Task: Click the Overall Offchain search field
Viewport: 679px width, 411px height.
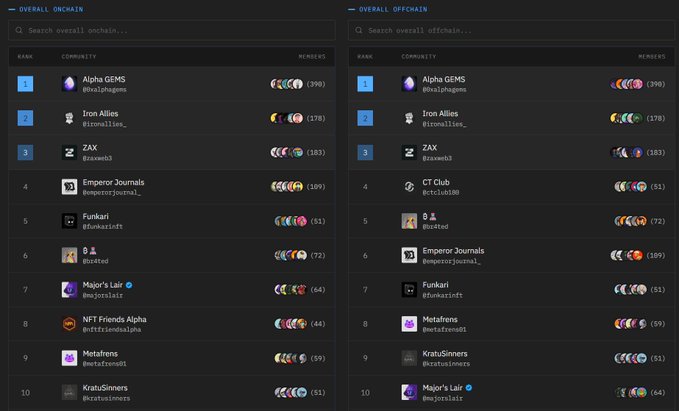Action: (511, 30)
